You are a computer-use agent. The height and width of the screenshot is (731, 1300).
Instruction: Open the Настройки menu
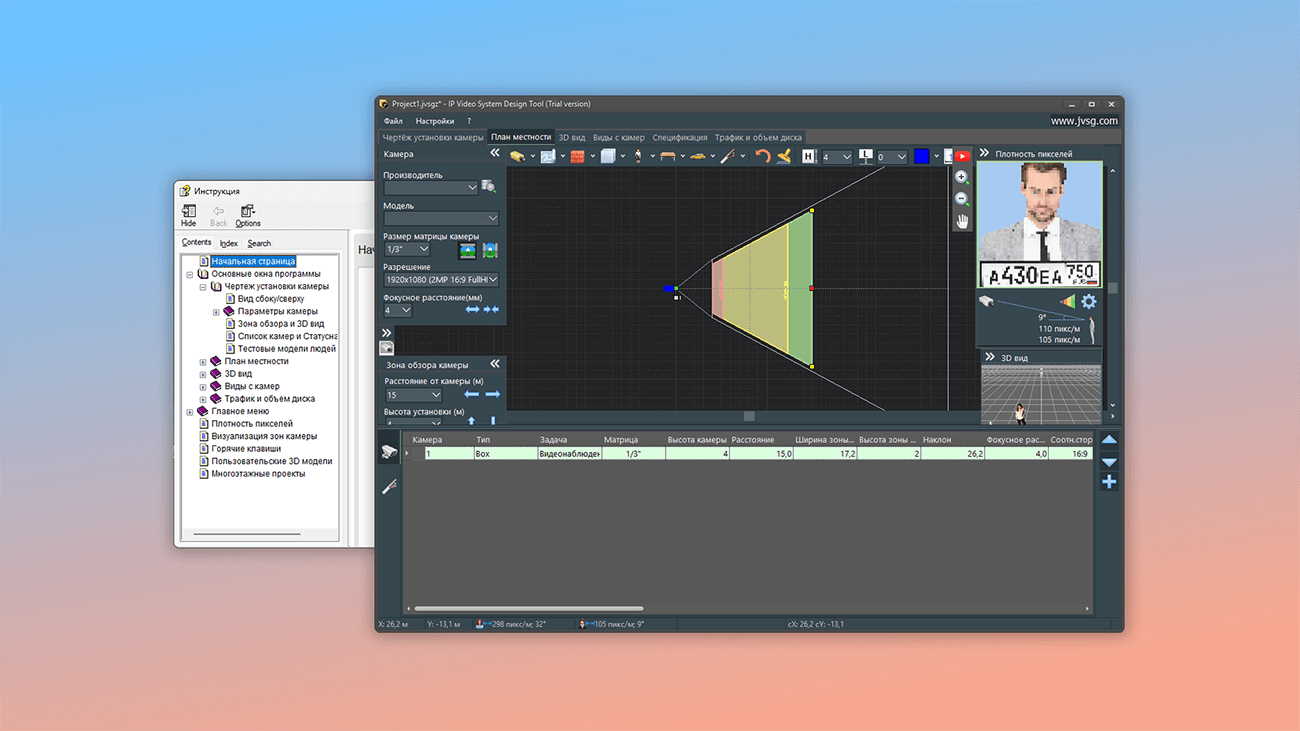[434, 121]
